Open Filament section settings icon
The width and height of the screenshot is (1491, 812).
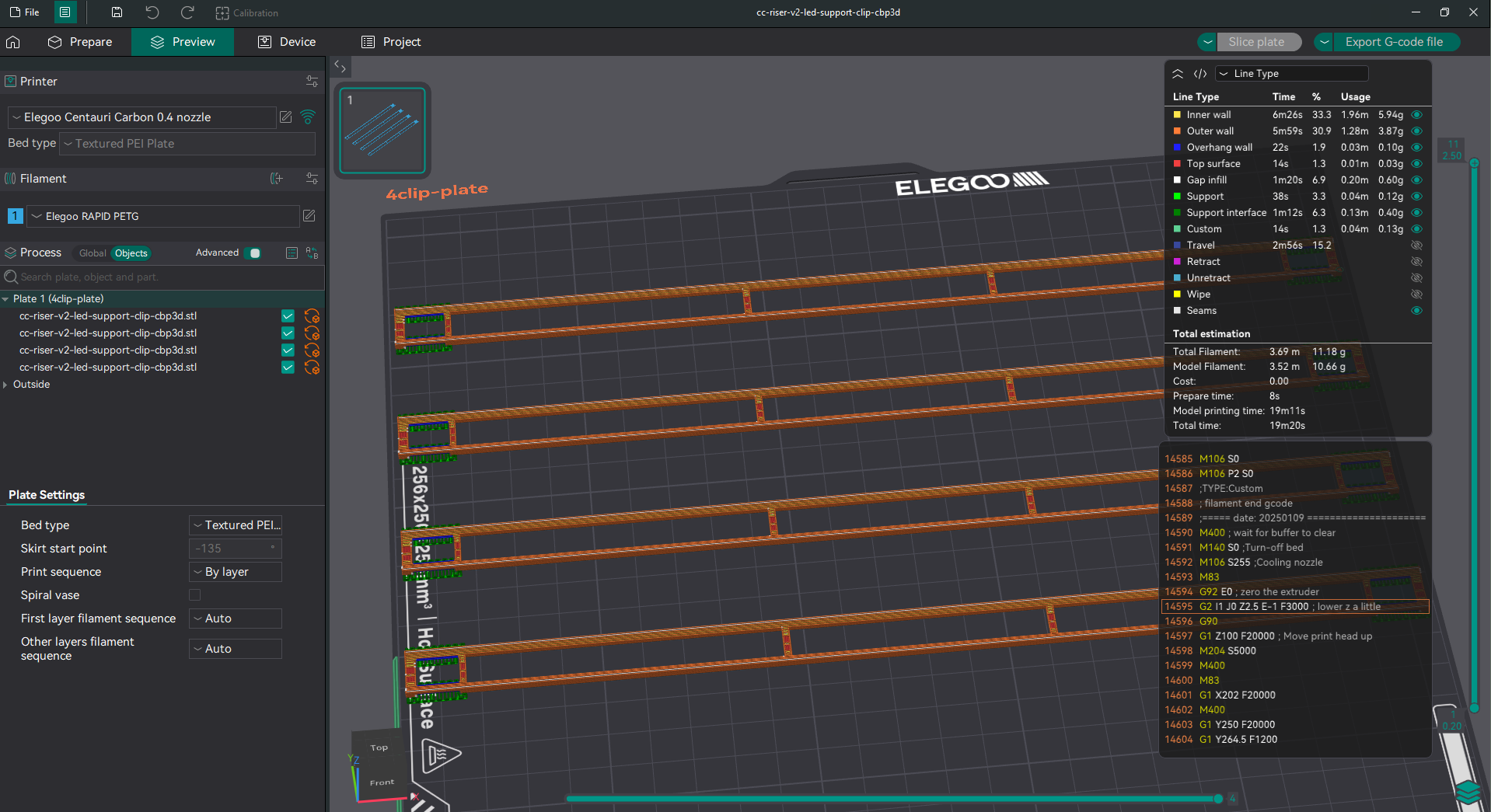tap(312, 178)
